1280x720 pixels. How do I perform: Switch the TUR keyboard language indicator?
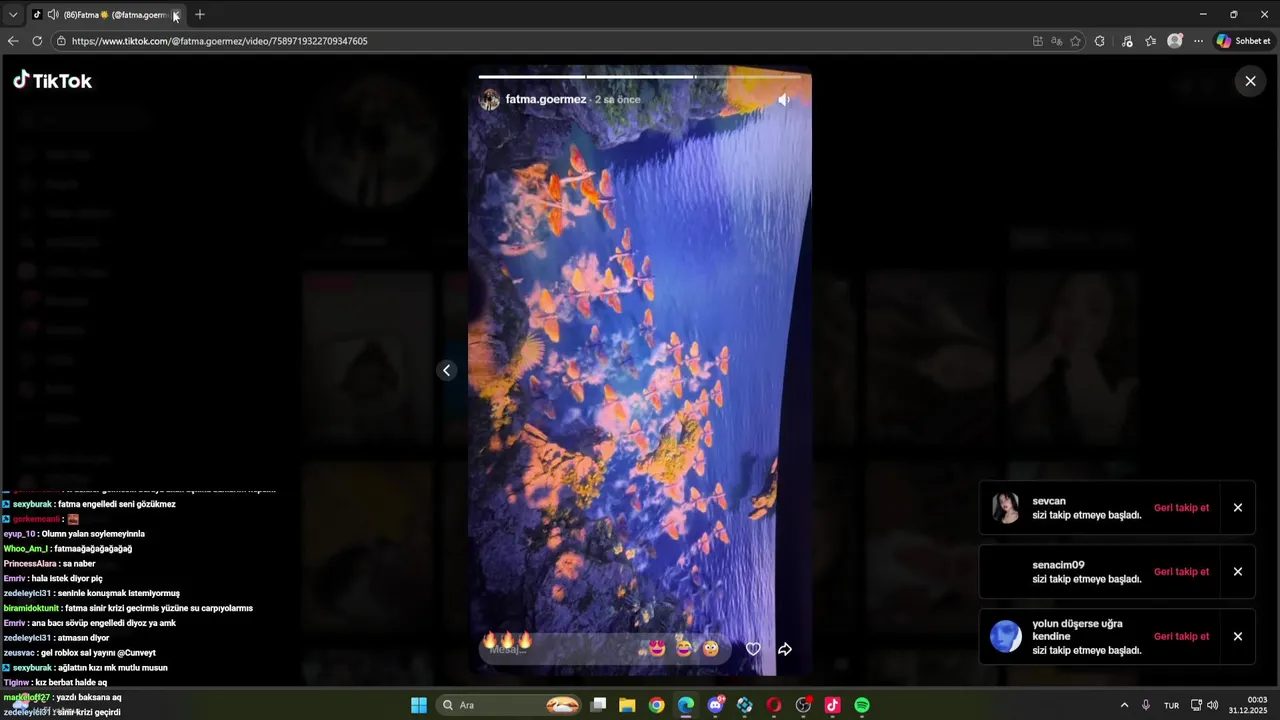pyautogui.click(x=1171, y=705)
